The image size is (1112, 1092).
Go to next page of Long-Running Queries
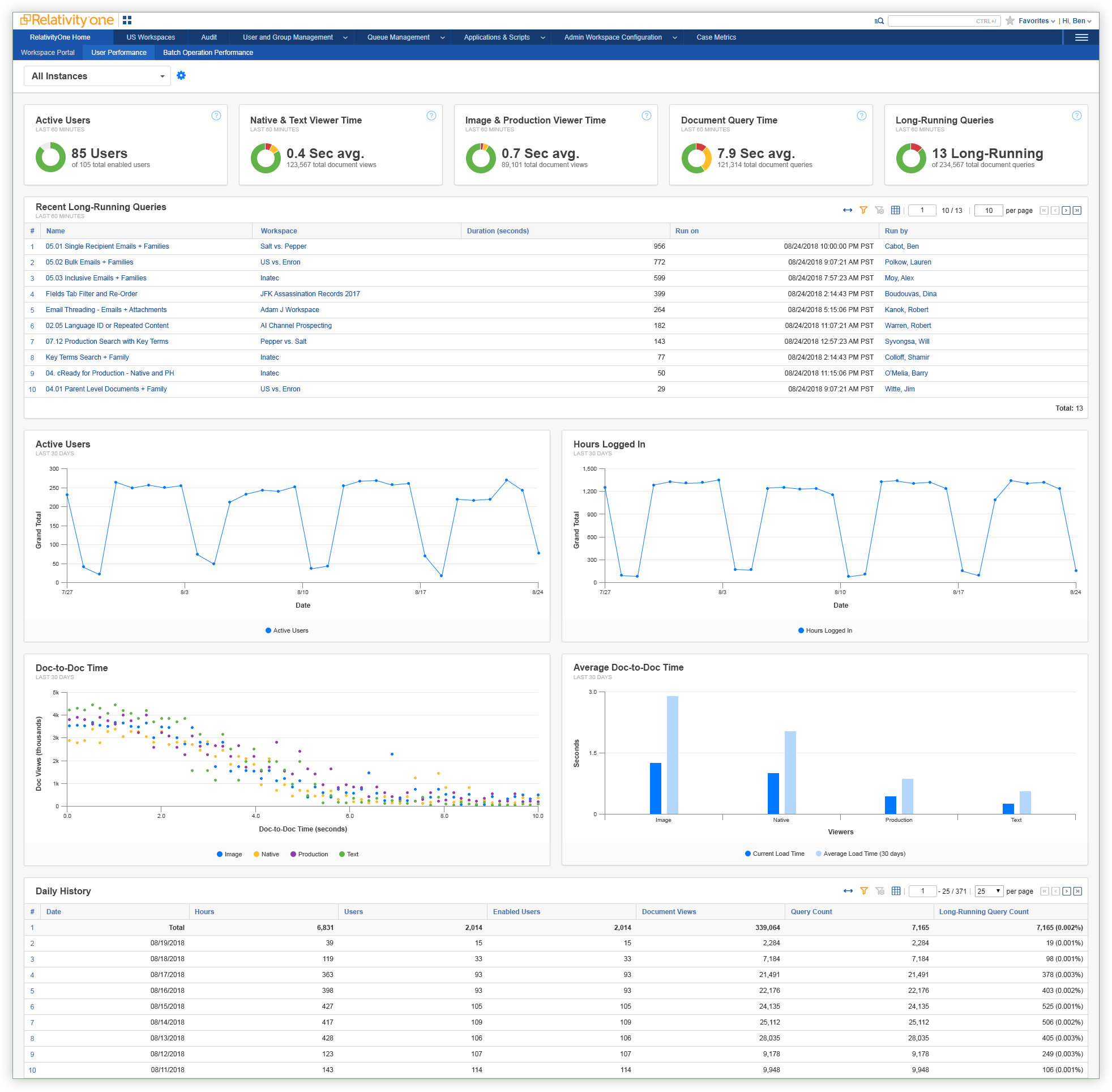(1066, 211)
